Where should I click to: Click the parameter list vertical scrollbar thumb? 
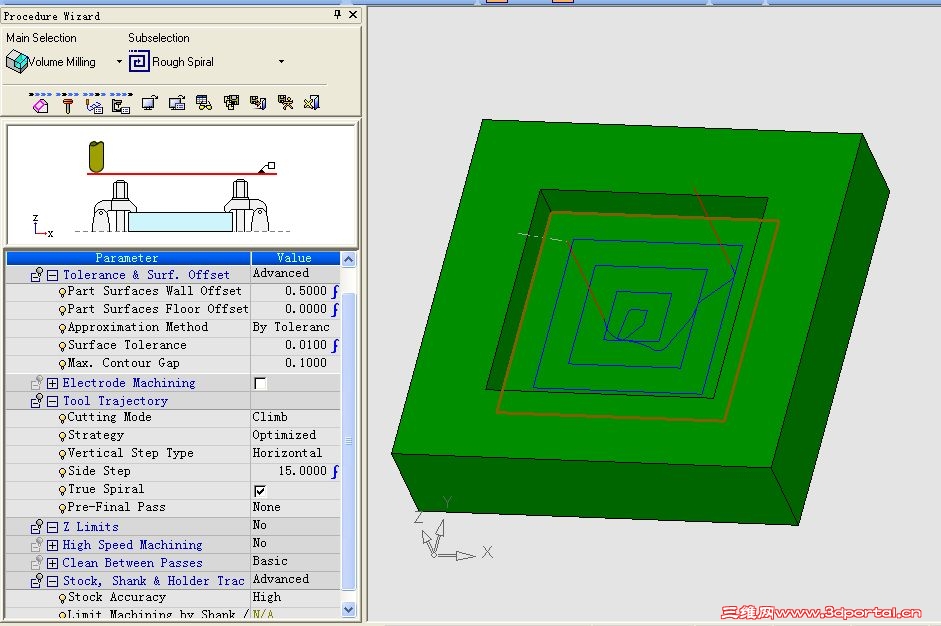tap(348, 441)
